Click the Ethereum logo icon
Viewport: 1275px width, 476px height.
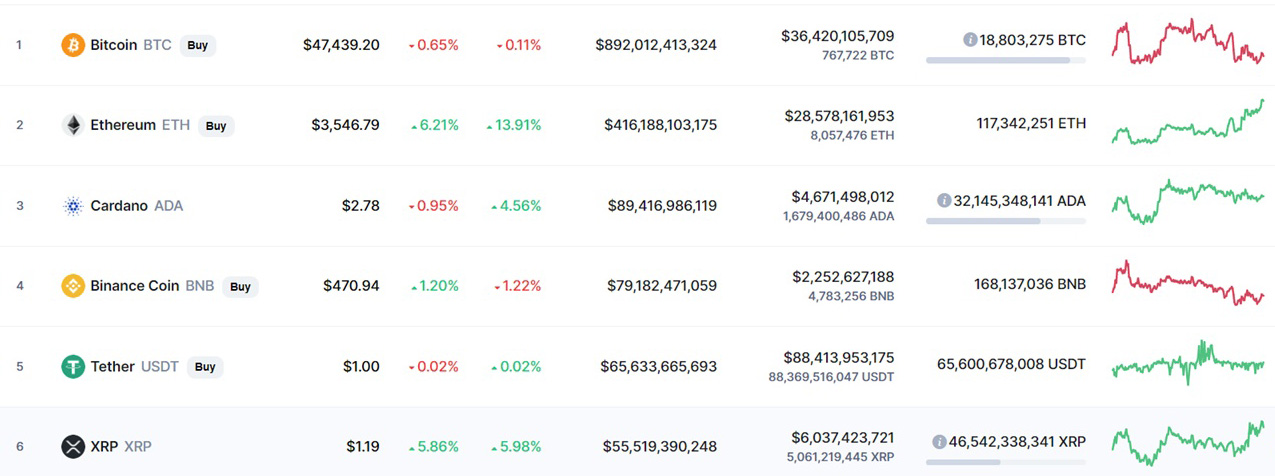(73, 125)
